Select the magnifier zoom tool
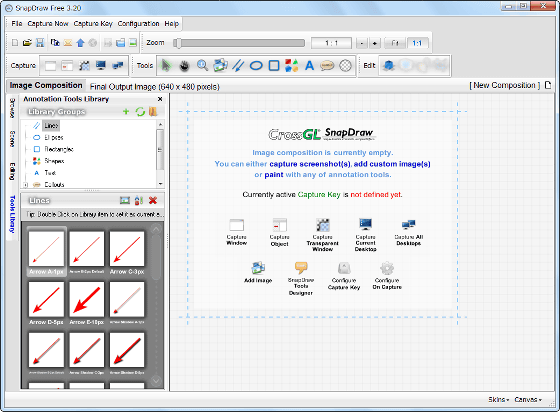Screen dimensions: 560x412 [x=202, y=66]
